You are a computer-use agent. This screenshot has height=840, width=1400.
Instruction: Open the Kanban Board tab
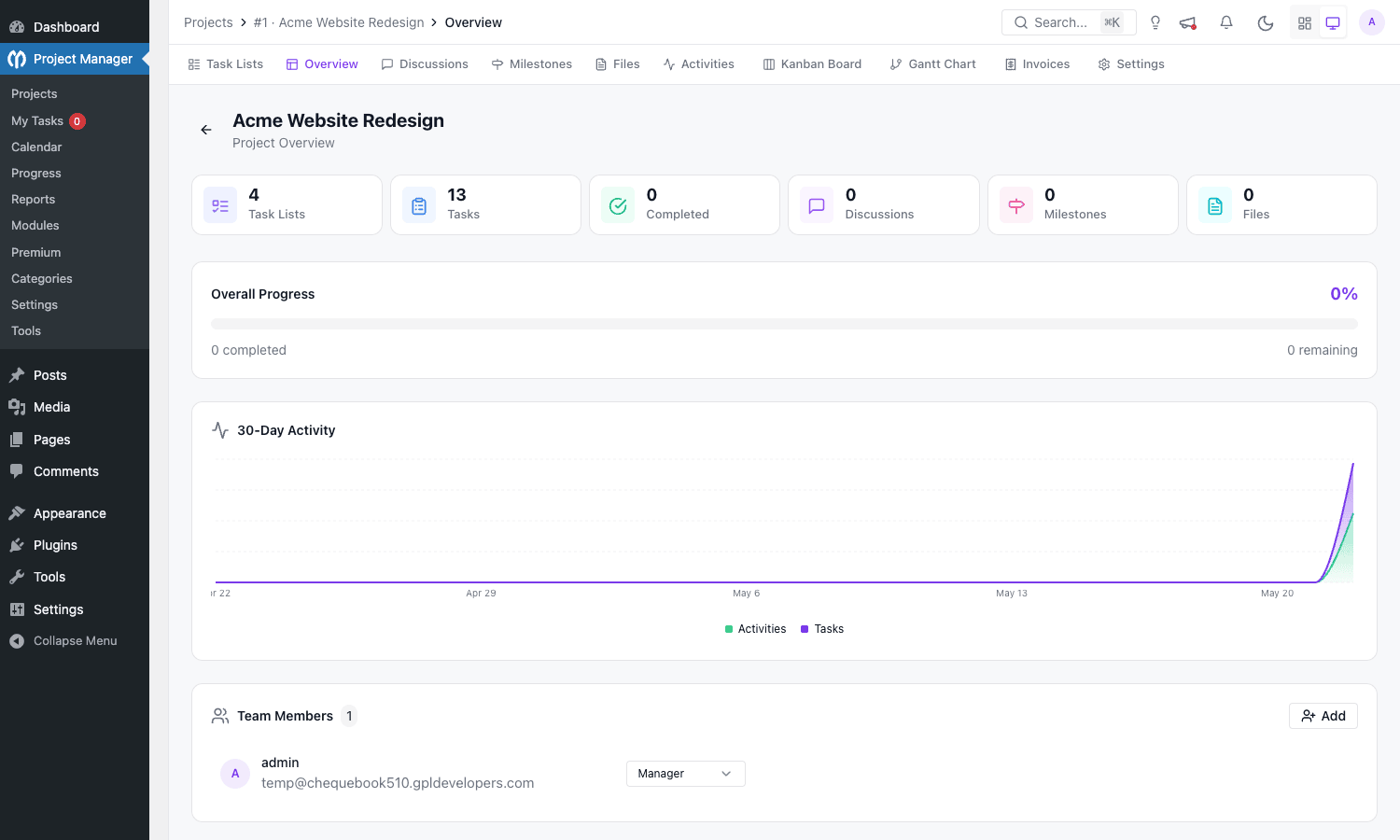click(812, 64)
